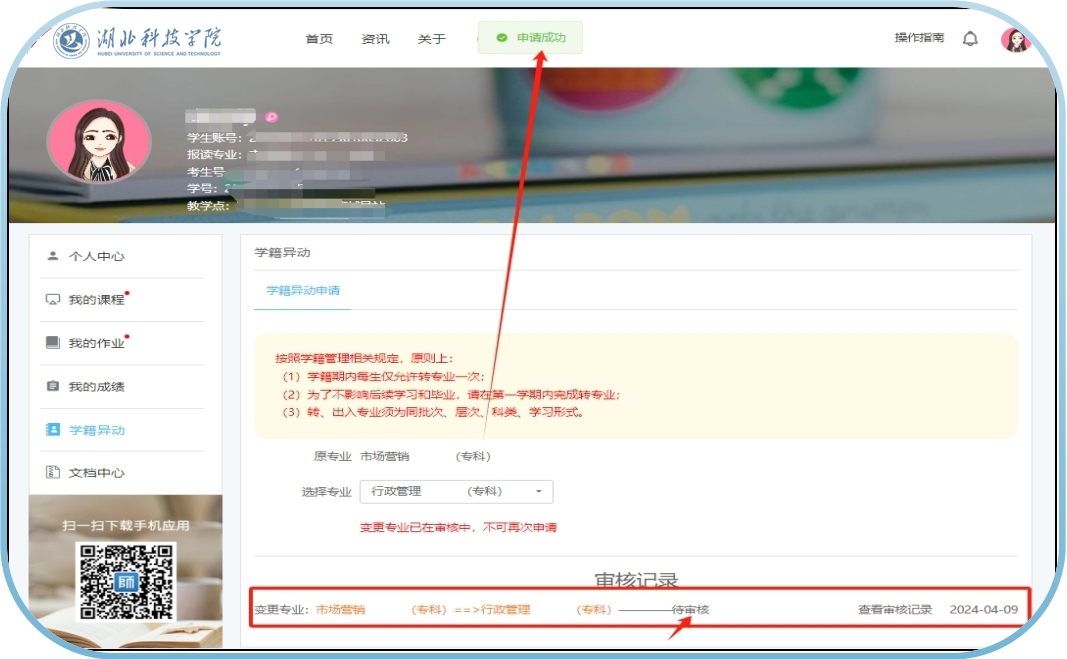Click the small pink icon beside username
Screen dimensions: 1067x659
271,117
